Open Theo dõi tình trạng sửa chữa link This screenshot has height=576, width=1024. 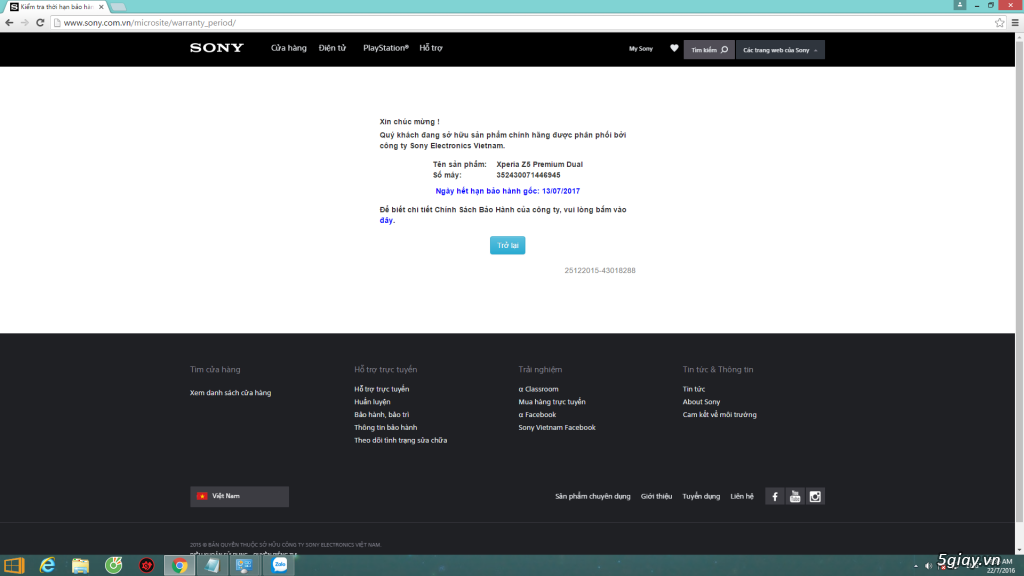400,441
